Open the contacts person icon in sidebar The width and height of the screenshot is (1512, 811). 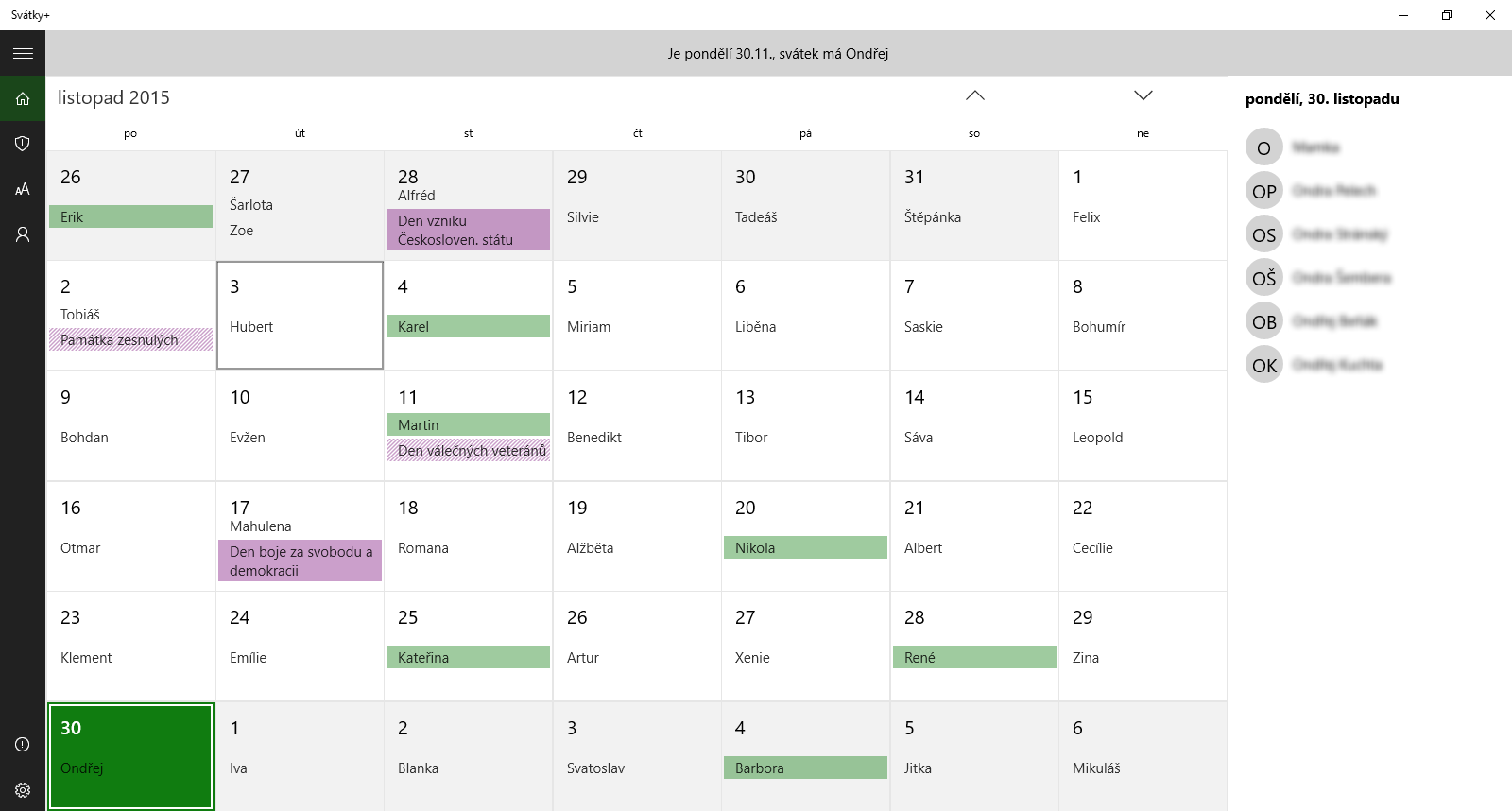click(x=23, y=234)
